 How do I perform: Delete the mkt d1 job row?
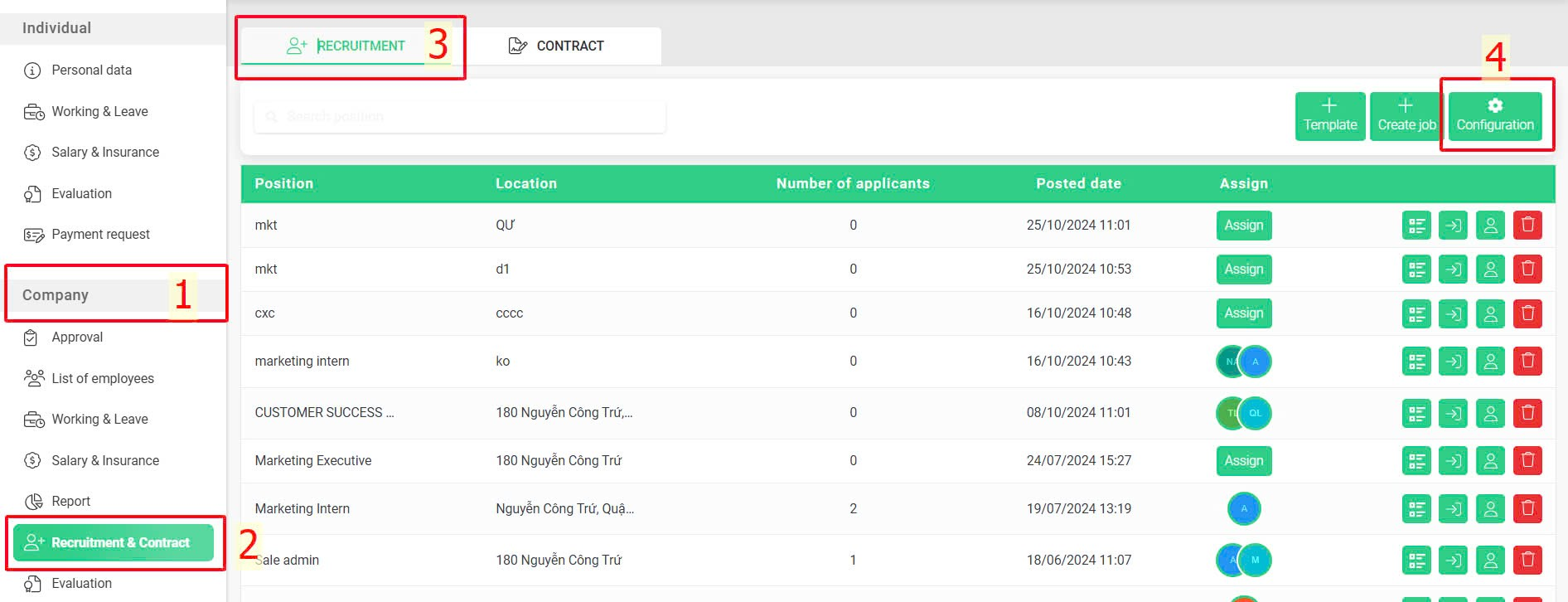[1527, 269]
